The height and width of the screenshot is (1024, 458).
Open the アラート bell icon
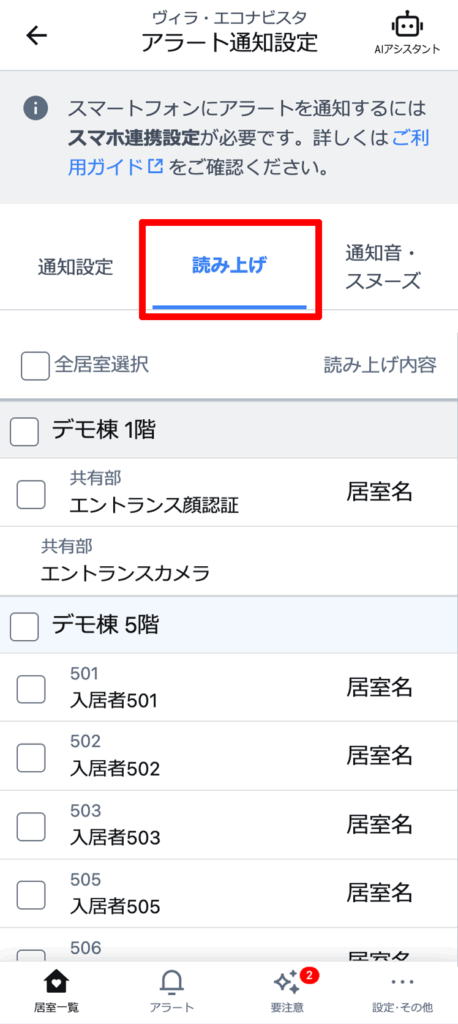click(171, 981)
